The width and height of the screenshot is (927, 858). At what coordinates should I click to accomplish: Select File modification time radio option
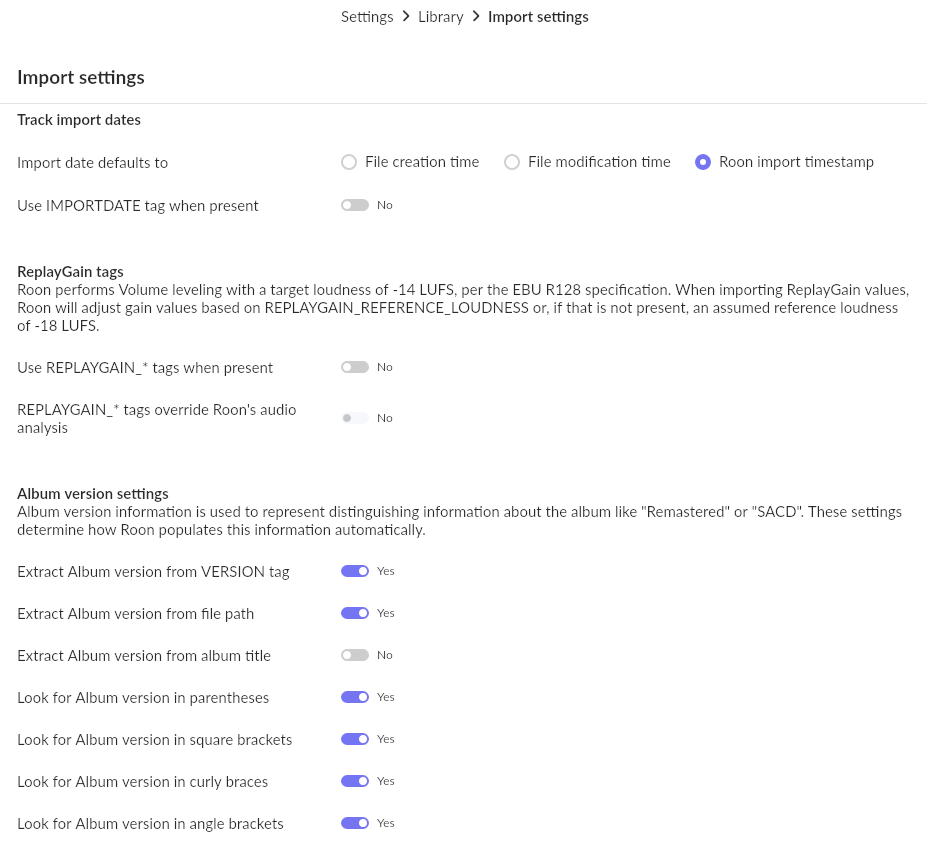click(x=512, y=162)
